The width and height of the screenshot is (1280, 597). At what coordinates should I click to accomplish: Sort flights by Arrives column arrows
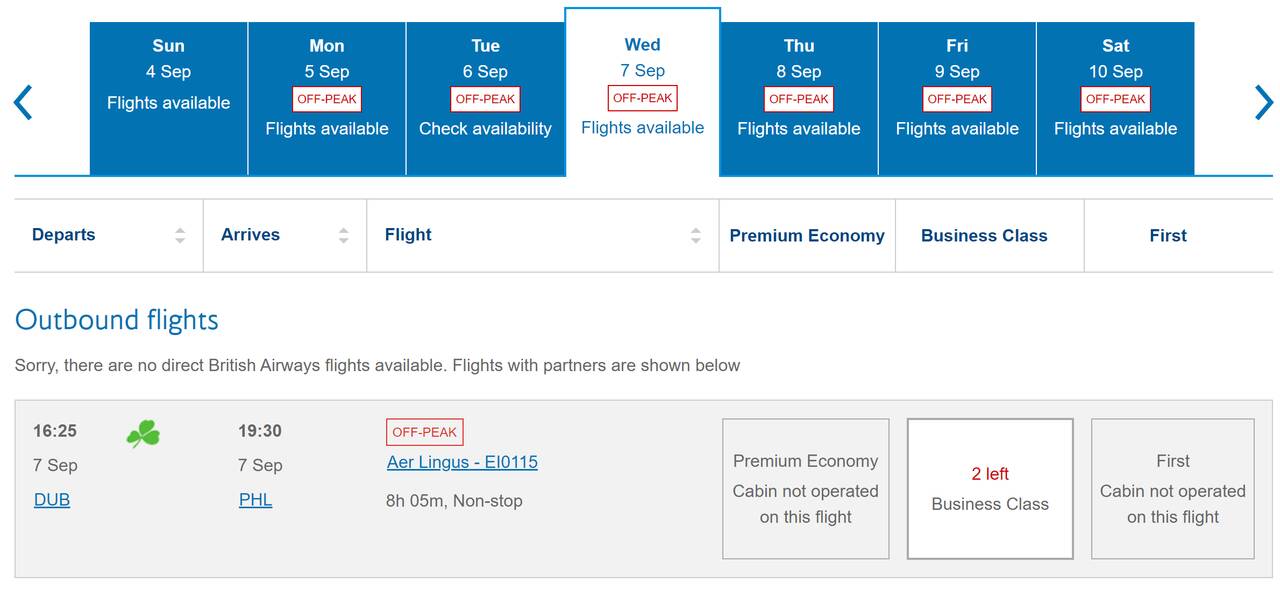point(344,236)
